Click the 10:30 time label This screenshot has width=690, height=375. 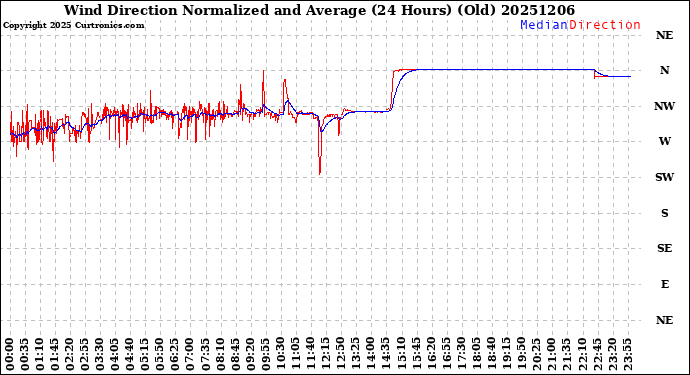pyautogui.click(x=281, y=354)
